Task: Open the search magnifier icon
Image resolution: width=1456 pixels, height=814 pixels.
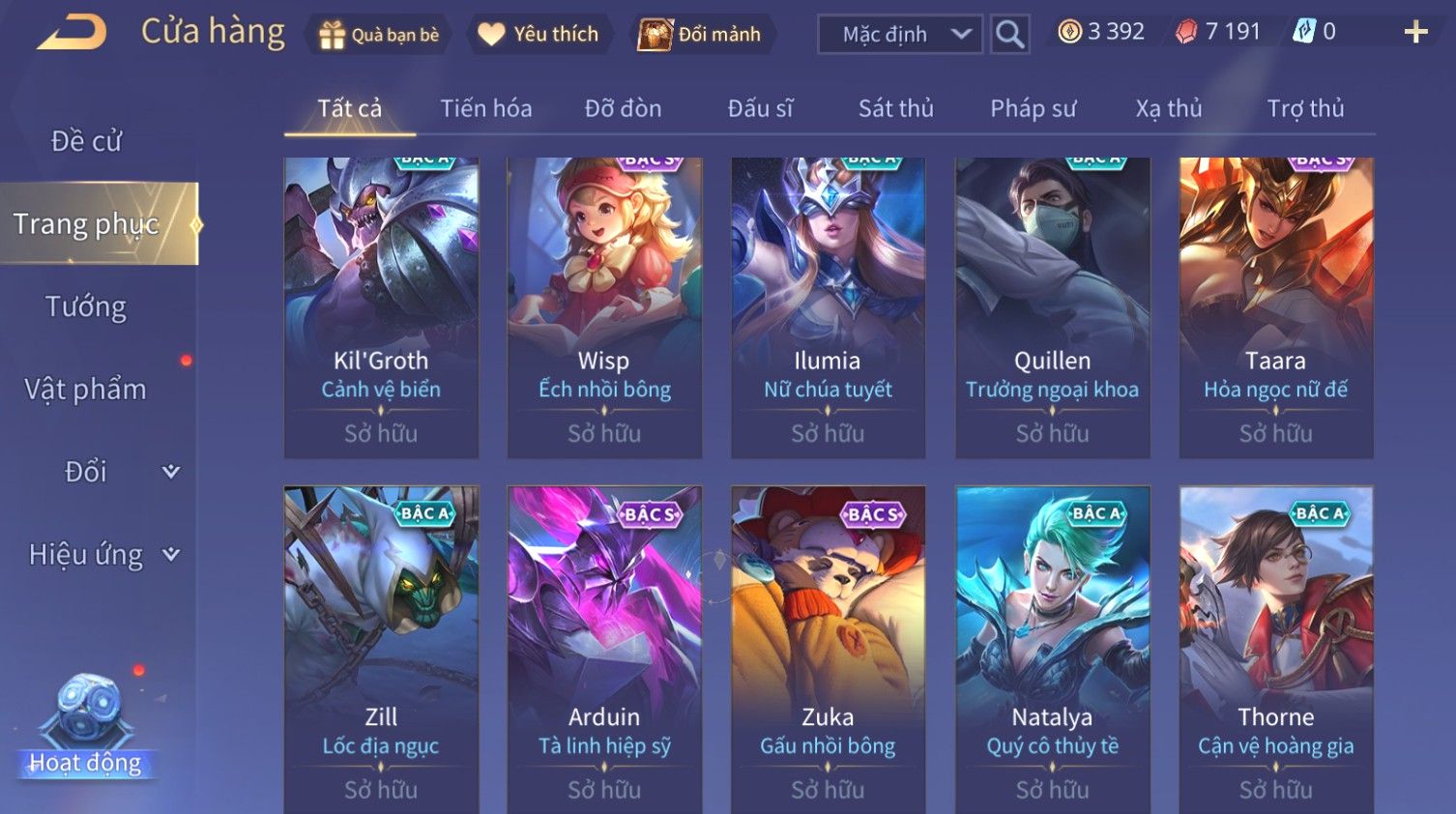Action: [x=1009, y=35]
